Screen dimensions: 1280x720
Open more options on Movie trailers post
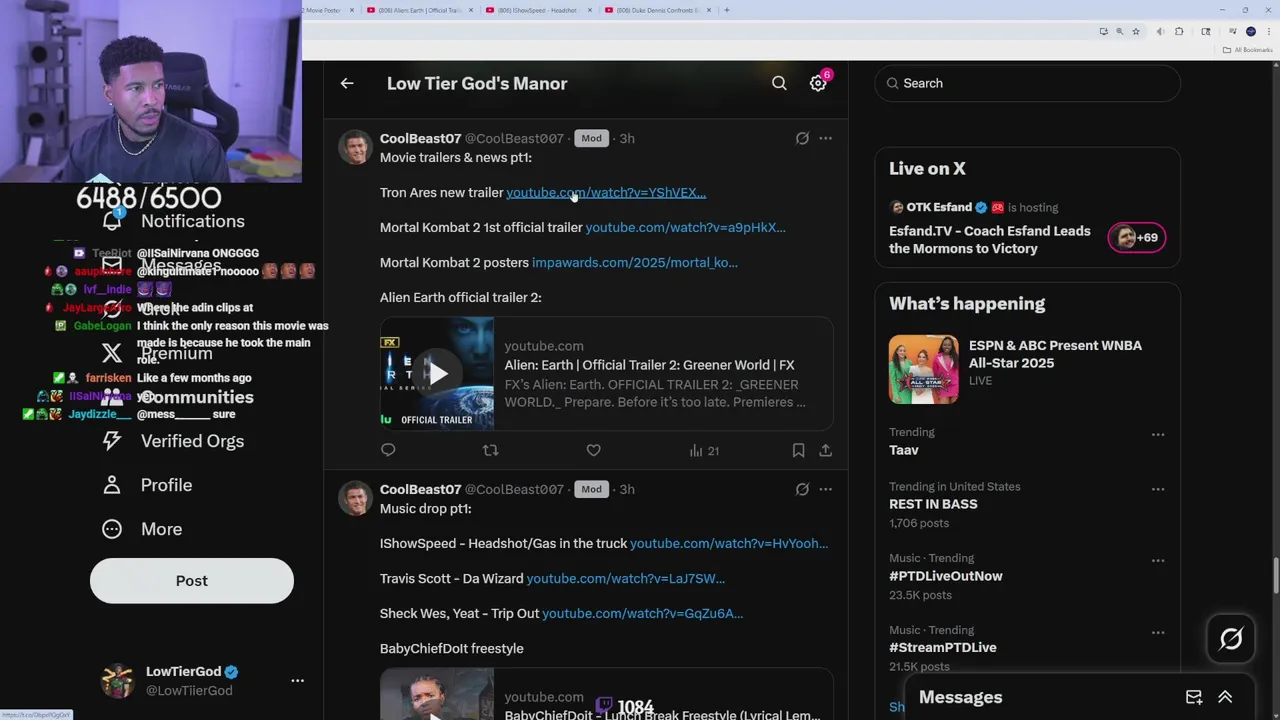(825, 138)
